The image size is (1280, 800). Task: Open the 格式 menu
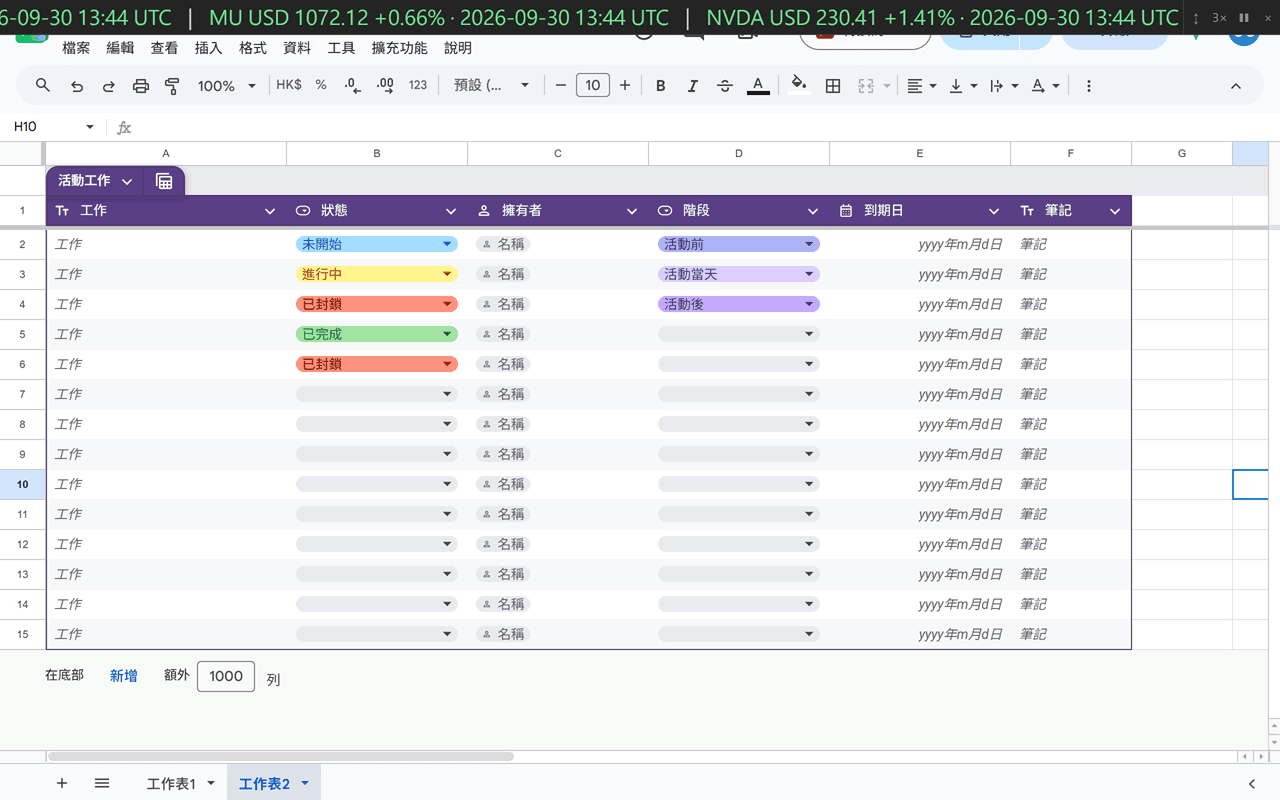253,48
